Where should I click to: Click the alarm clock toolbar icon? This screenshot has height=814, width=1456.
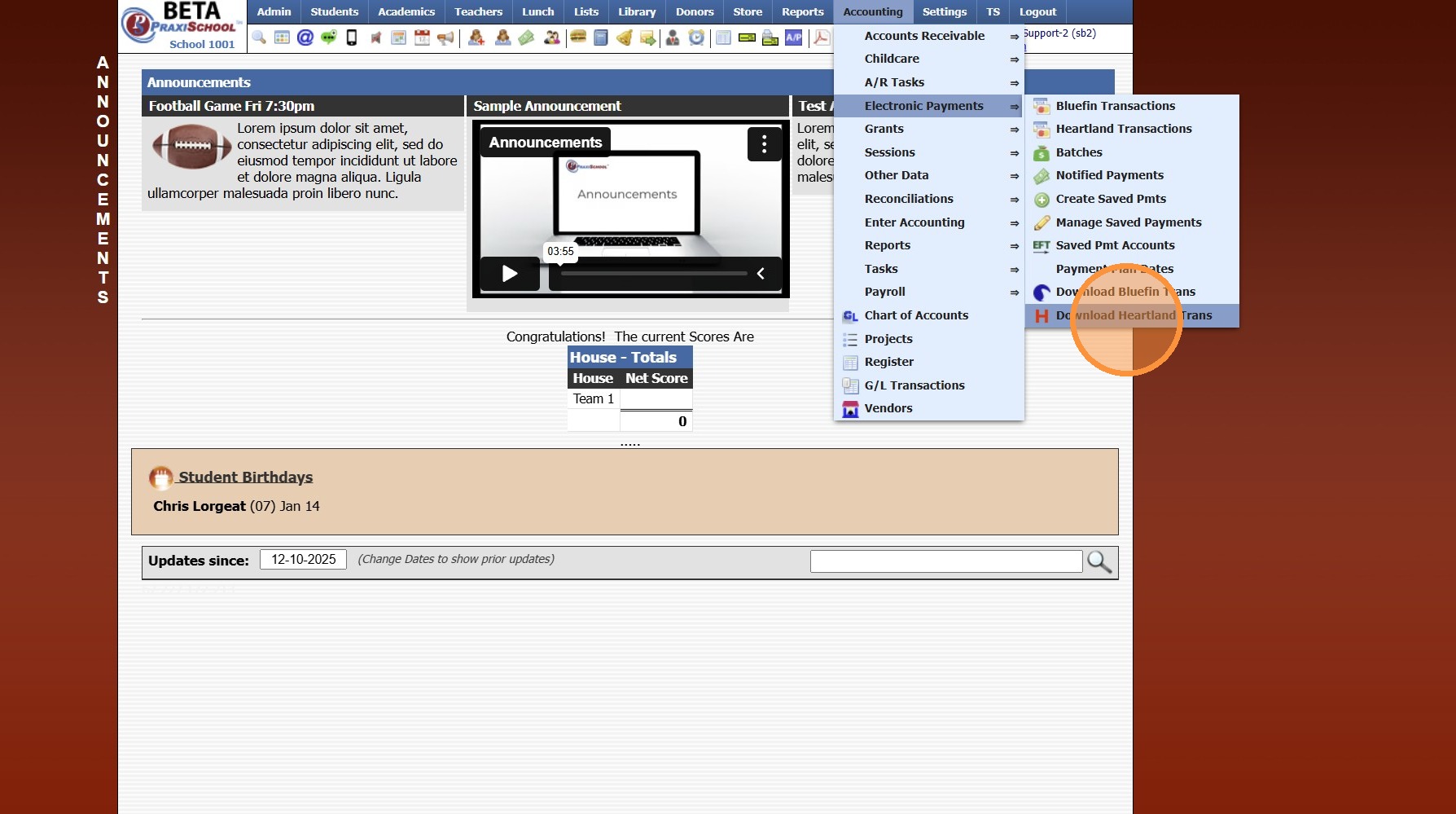pyautogui.click(x=696, y=37)
